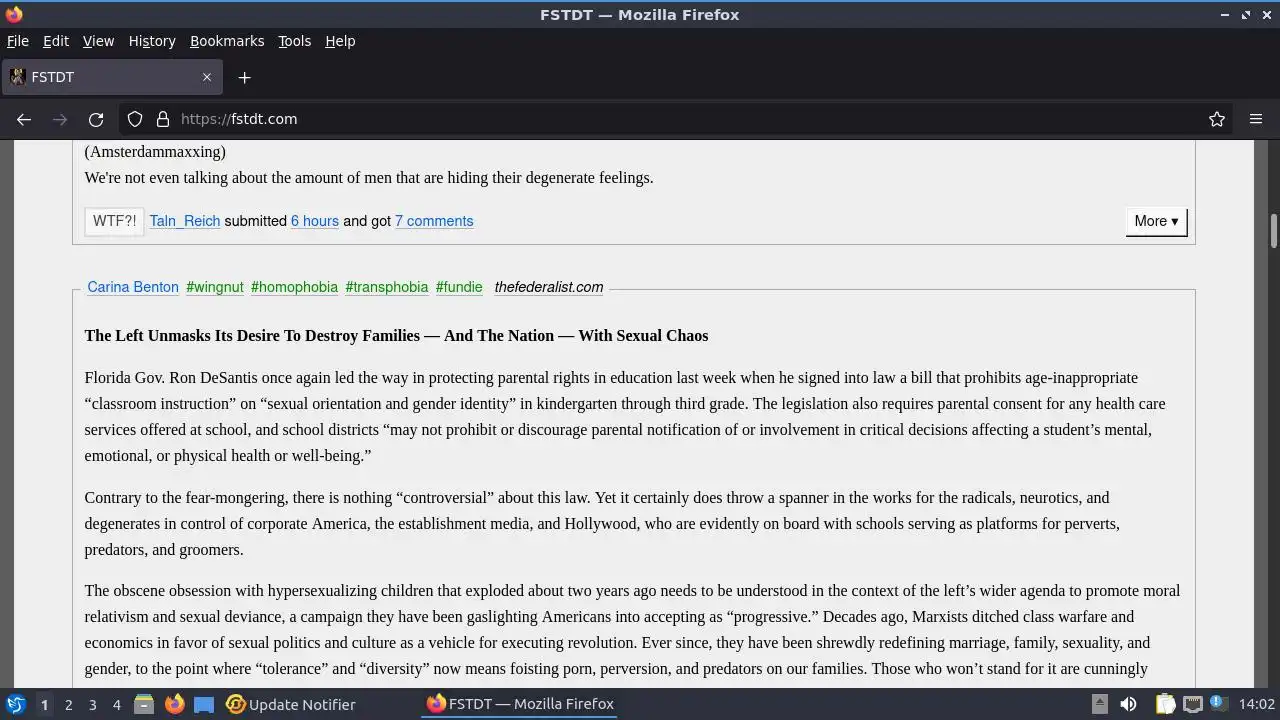Go back using the back arrow
The width and height of the screenshot is (1280, 720).
[x=24, y=119]
